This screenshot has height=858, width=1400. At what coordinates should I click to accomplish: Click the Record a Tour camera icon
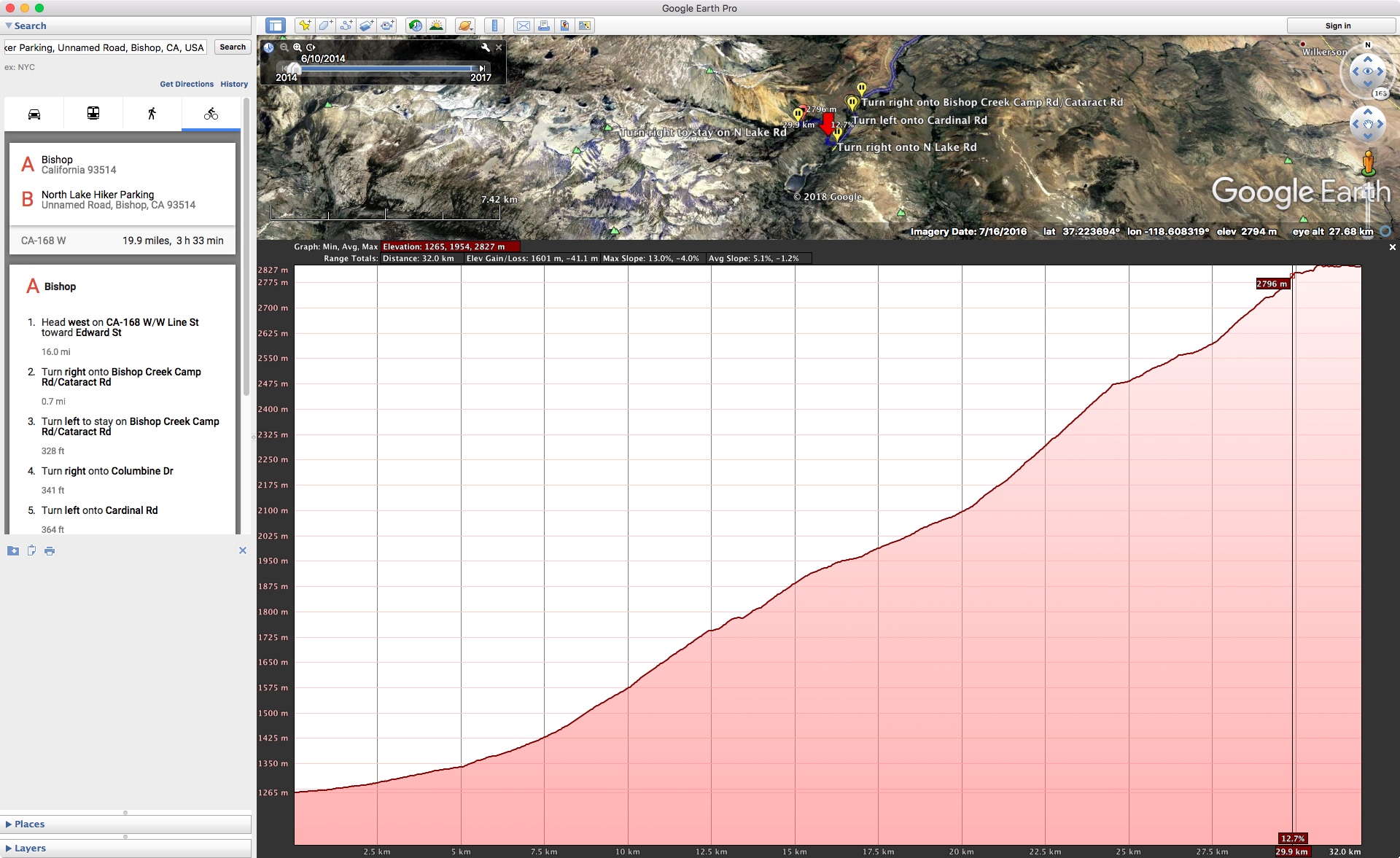tap(387, 26)
